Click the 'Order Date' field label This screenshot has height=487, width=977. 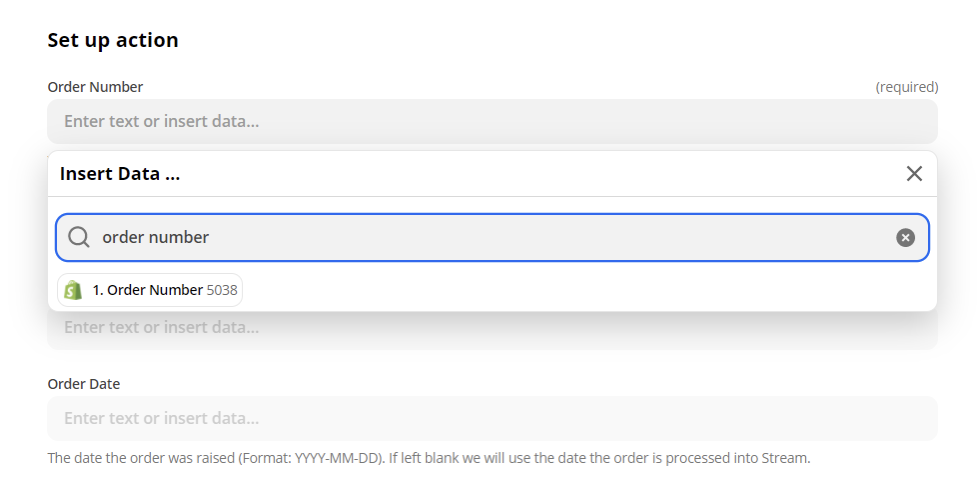click(x=84, y=384)
